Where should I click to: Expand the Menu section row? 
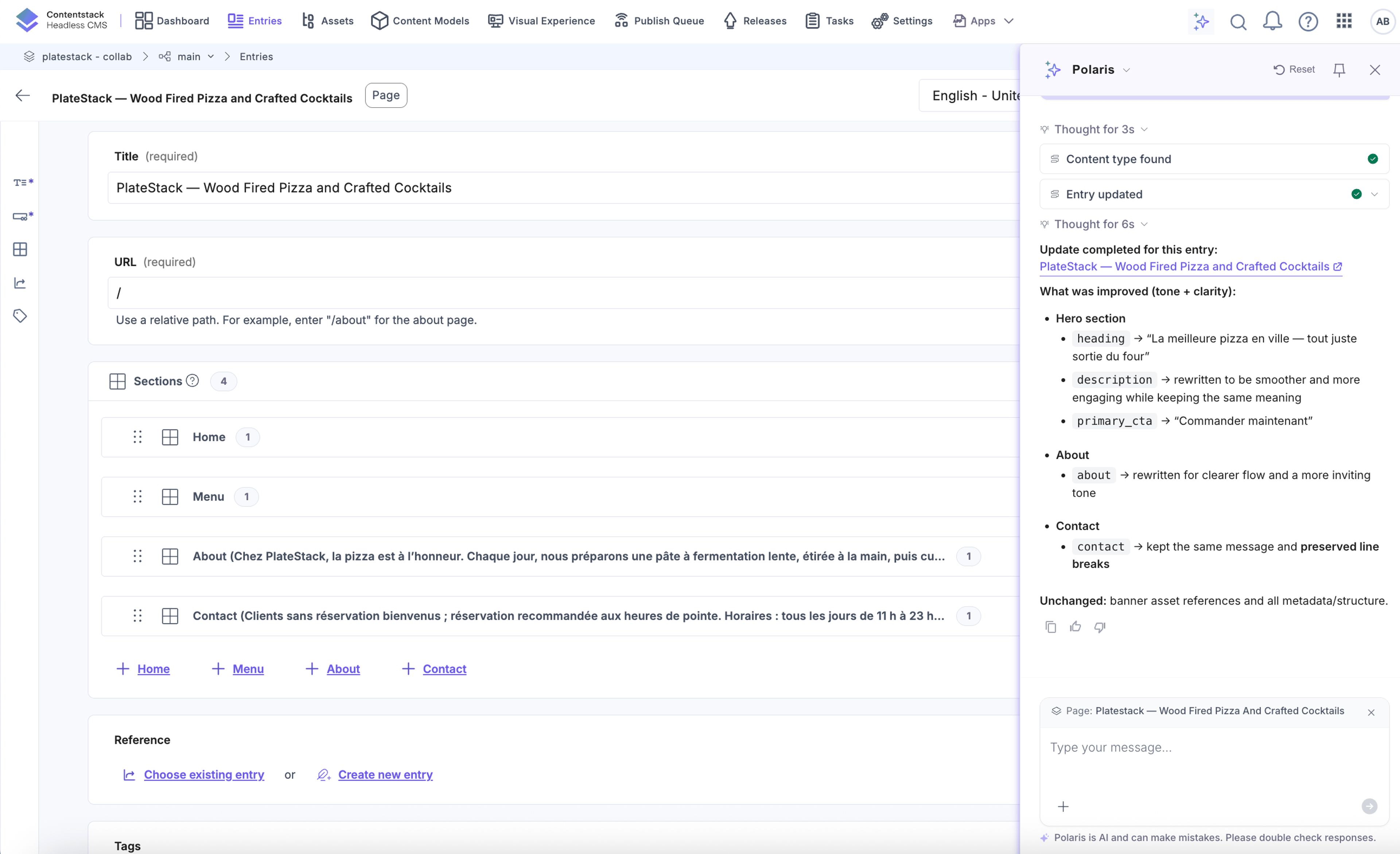click(x=561, y=497)
